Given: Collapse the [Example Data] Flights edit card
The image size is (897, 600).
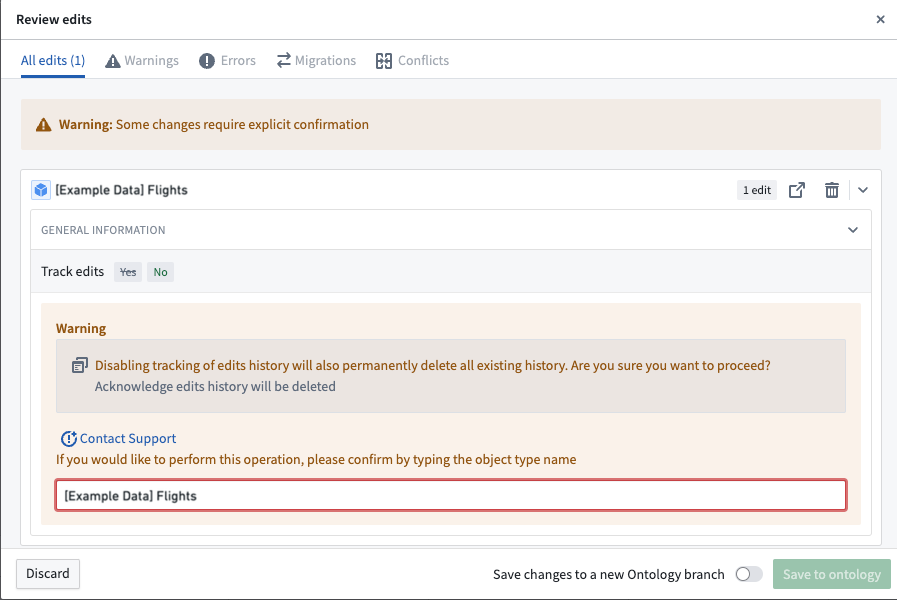Looking at the screenshot, I should tap(863, 190).
